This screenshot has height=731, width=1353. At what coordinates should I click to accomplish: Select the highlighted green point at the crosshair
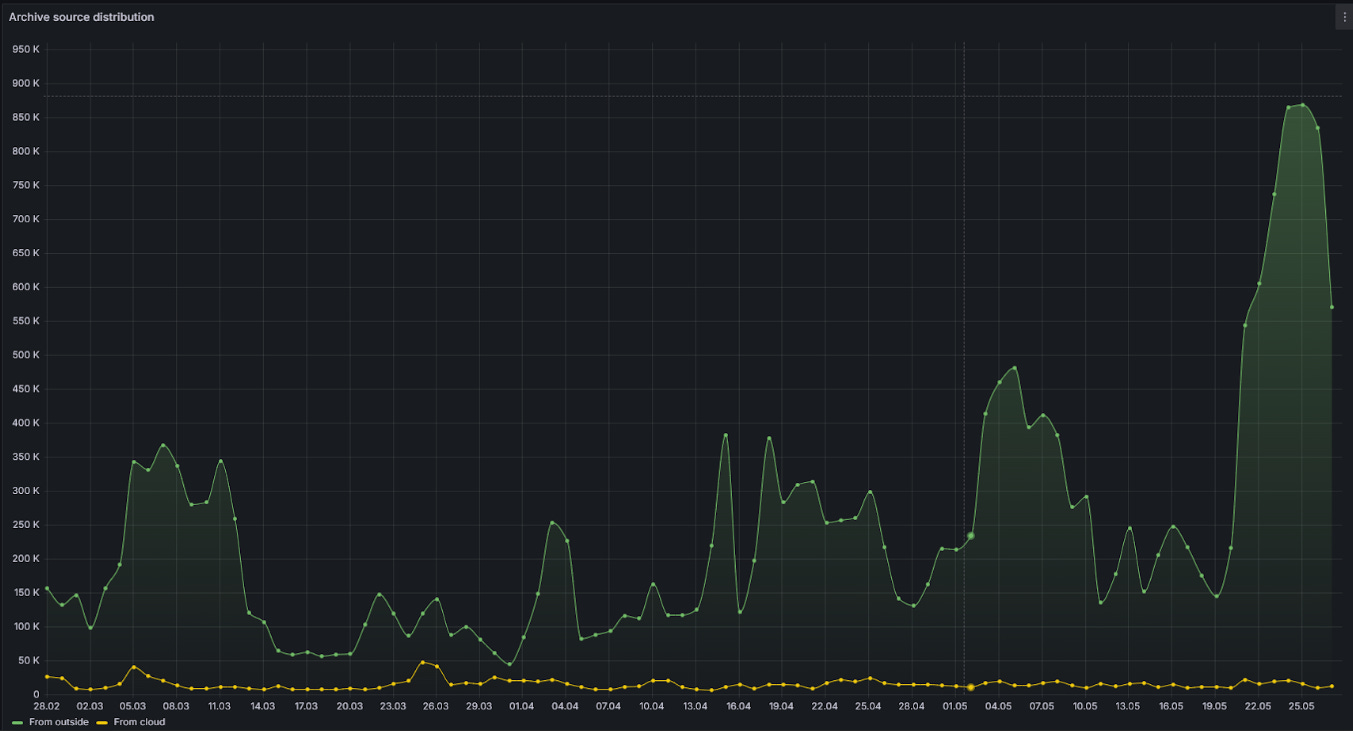970,536
